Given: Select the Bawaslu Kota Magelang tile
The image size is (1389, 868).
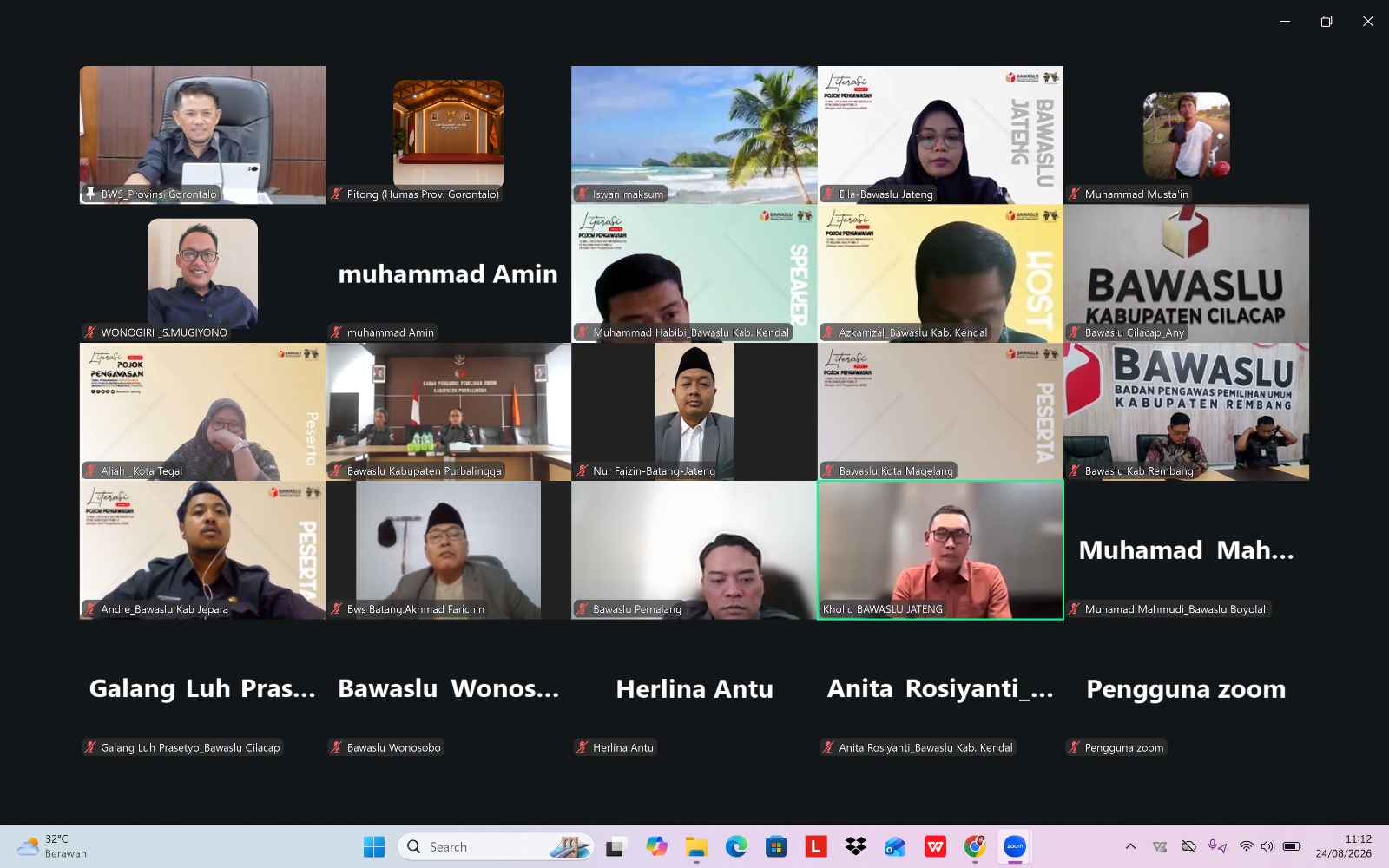Looking at the screenshot, I should click(940, 411).
